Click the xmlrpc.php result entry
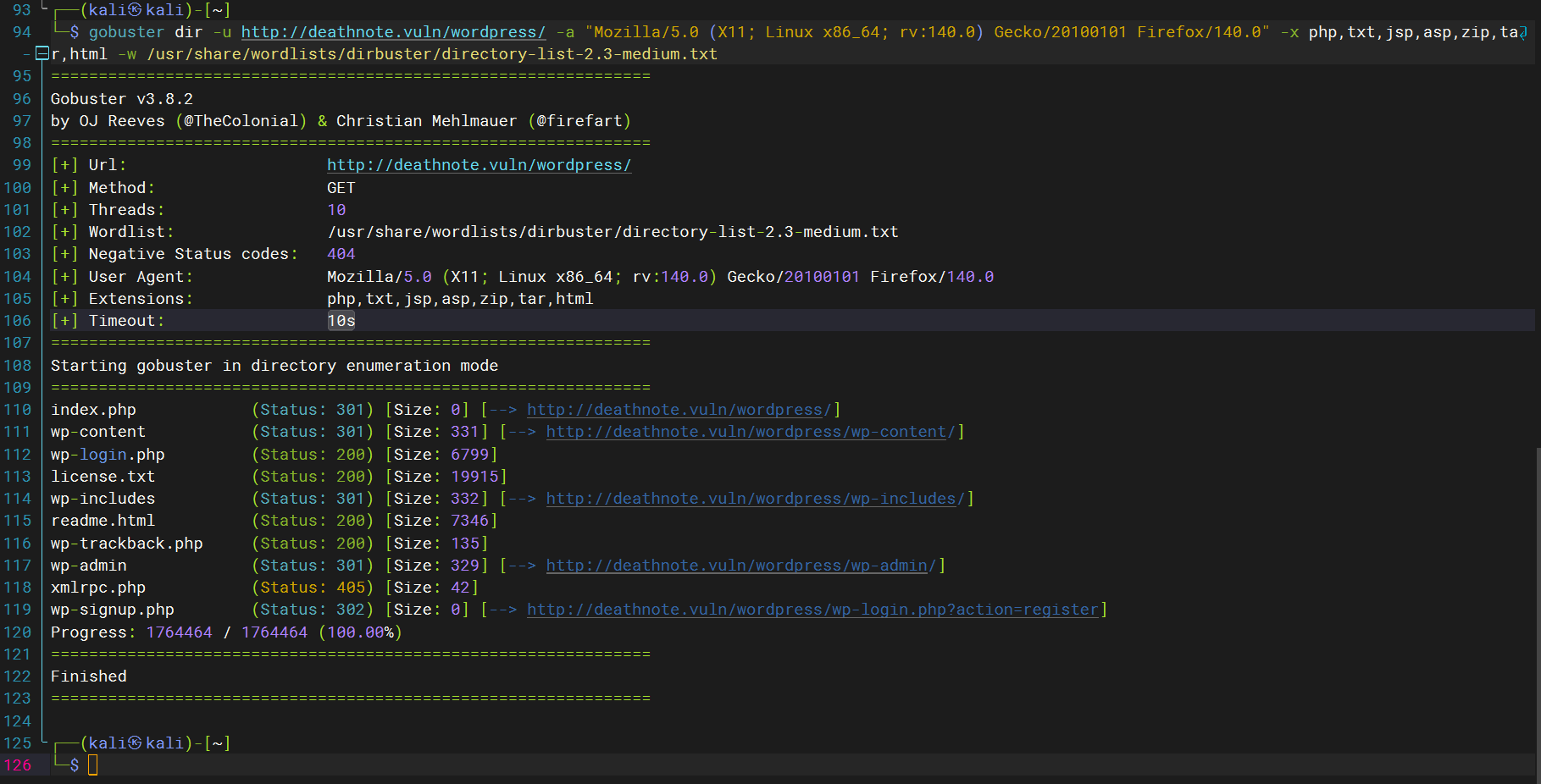Screen dimensions: 1541x784 [x=98, y=588]
